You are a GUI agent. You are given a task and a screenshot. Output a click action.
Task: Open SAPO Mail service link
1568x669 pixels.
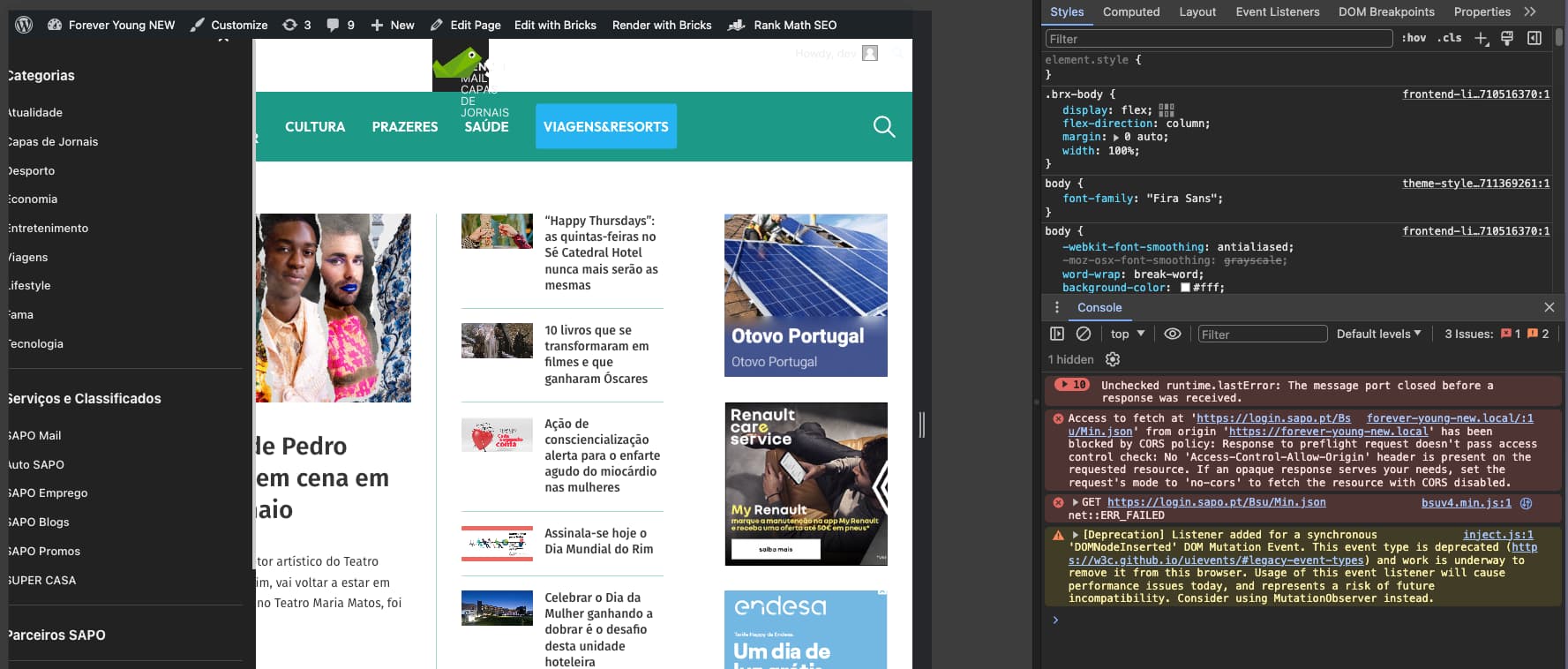point(34,435)
